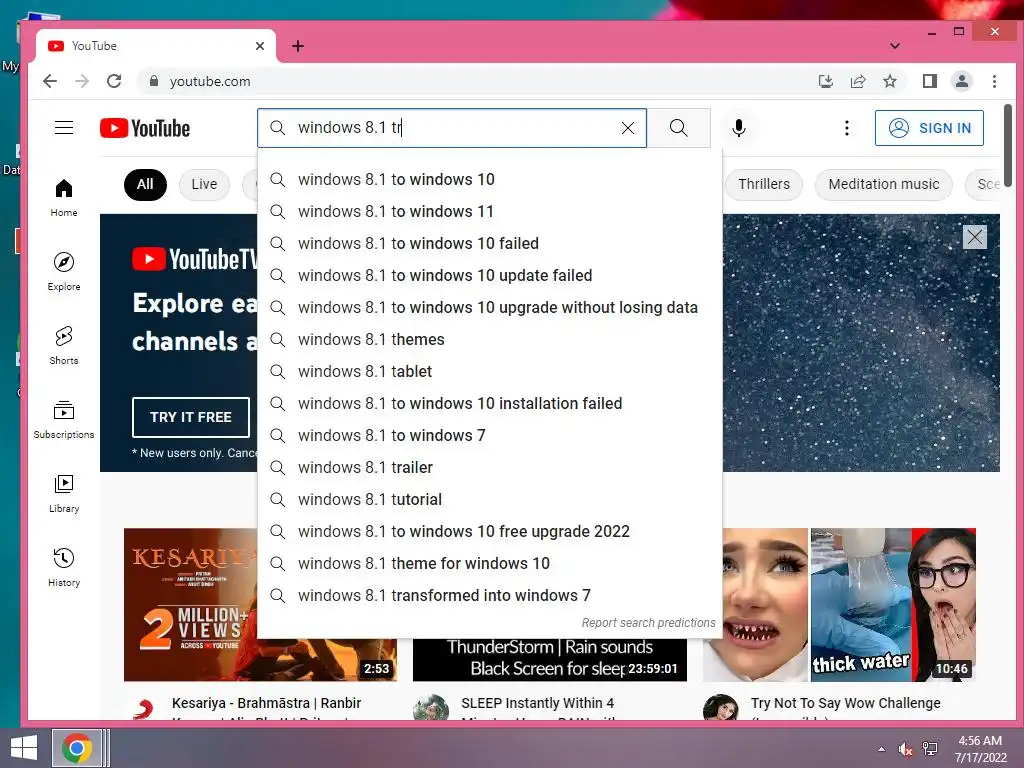Click the browser forward arrow
This screenshot has height=768, width=1024.
82,81
